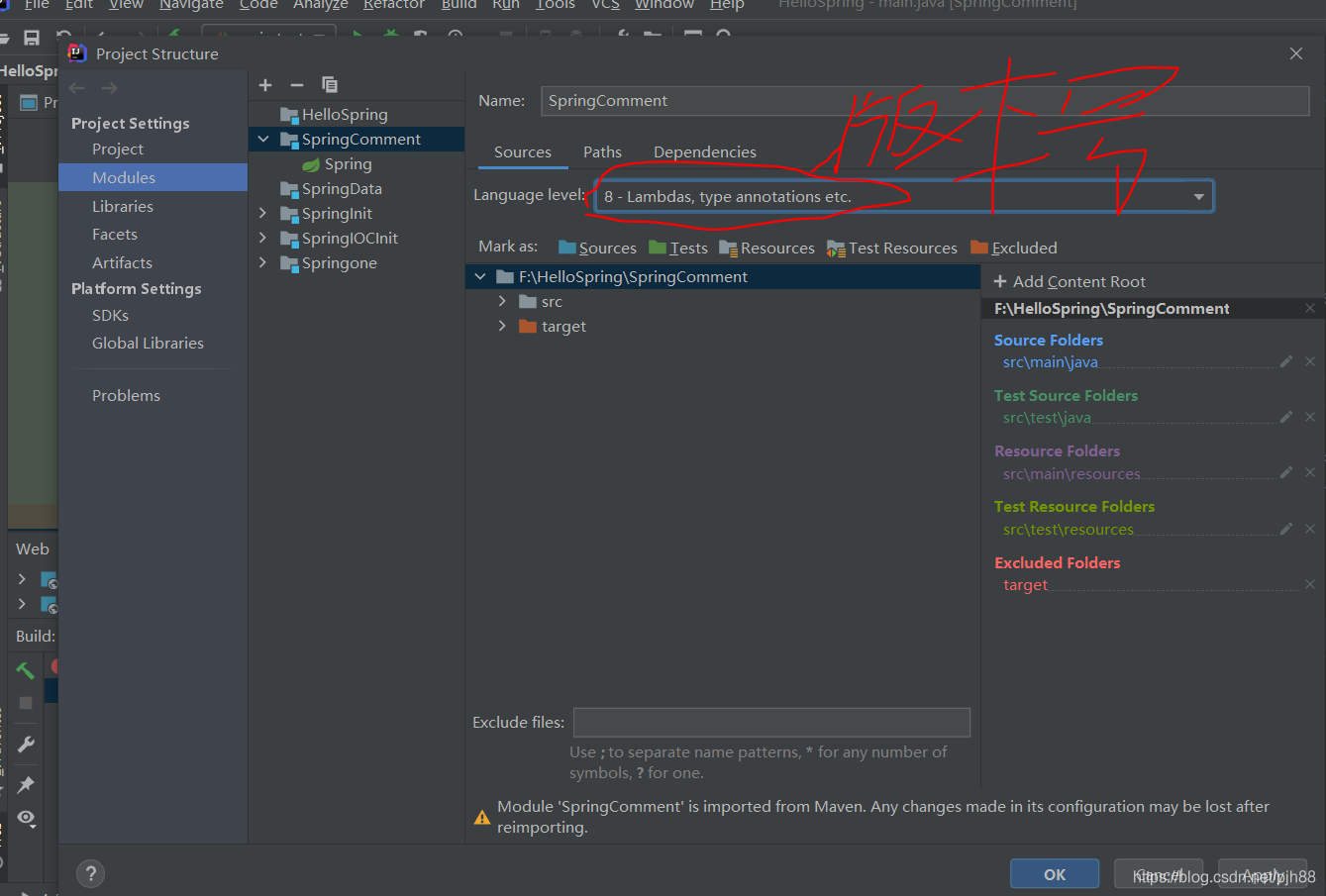
Task: Remove src\test\java test source folder
Action: point(1310,418)
